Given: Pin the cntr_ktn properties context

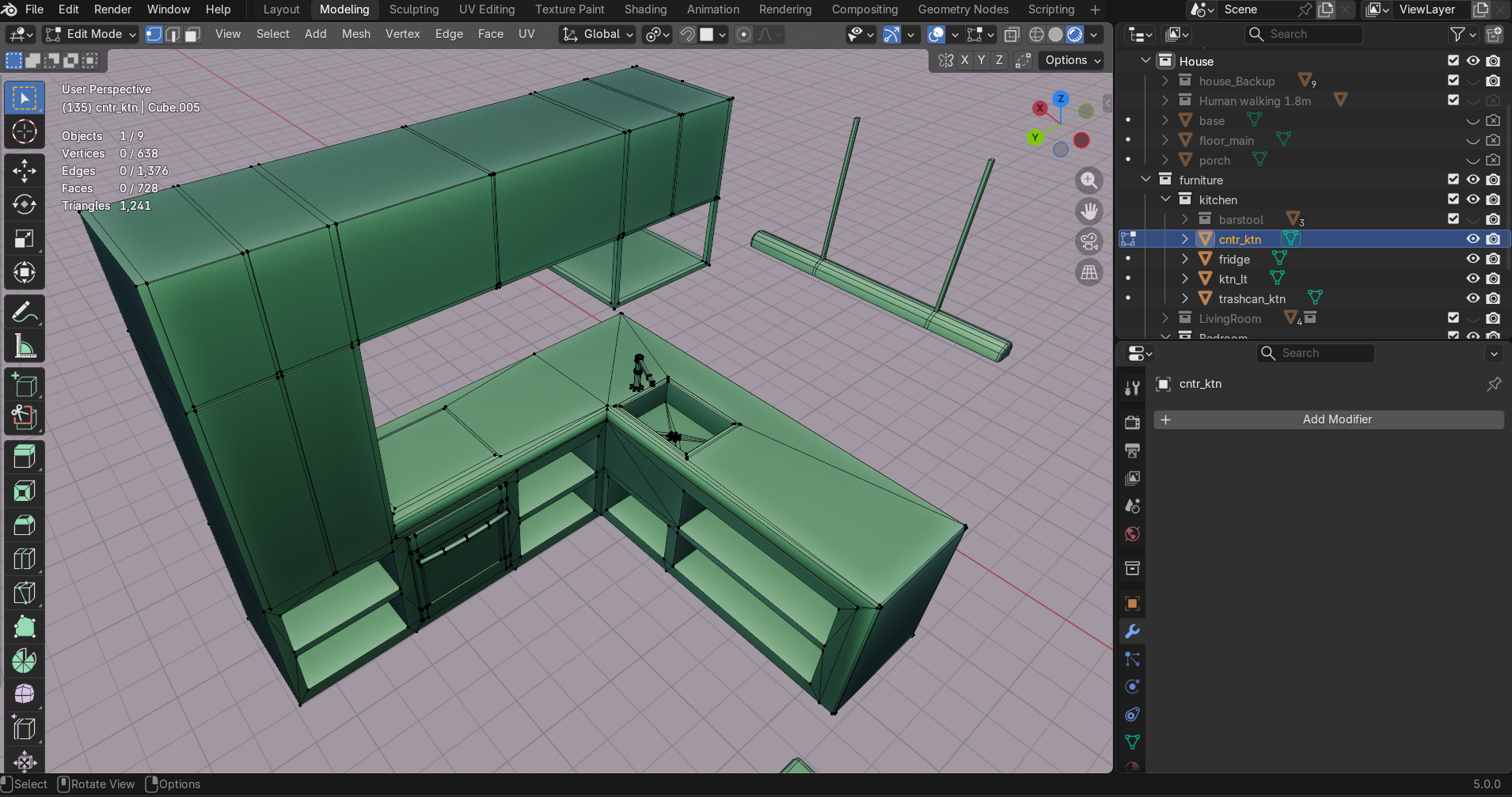Looking at the screenshot, I should tap(1494, 384).
